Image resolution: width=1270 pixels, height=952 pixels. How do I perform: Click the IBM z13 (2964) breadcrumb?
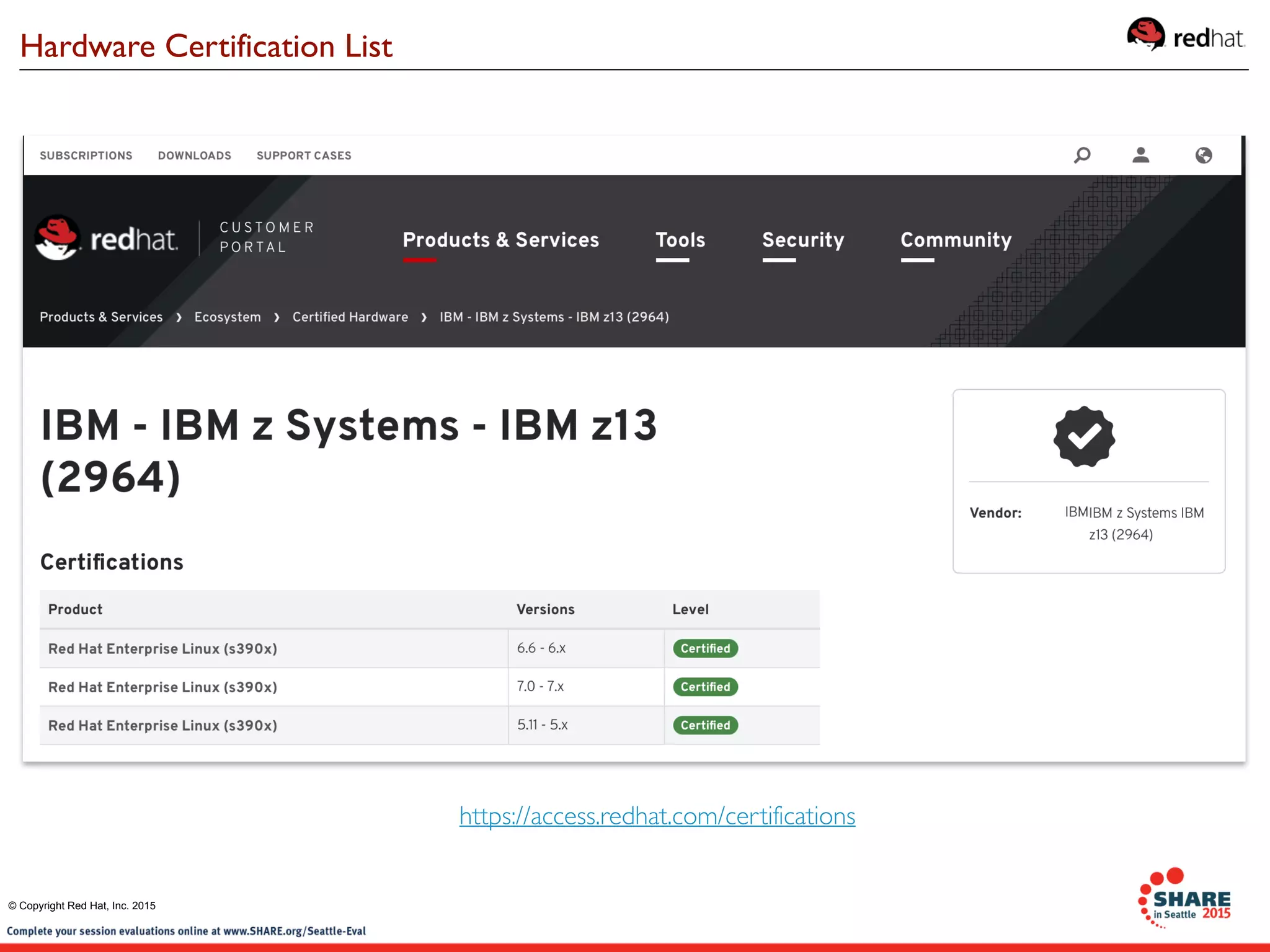tap(554, 317)
